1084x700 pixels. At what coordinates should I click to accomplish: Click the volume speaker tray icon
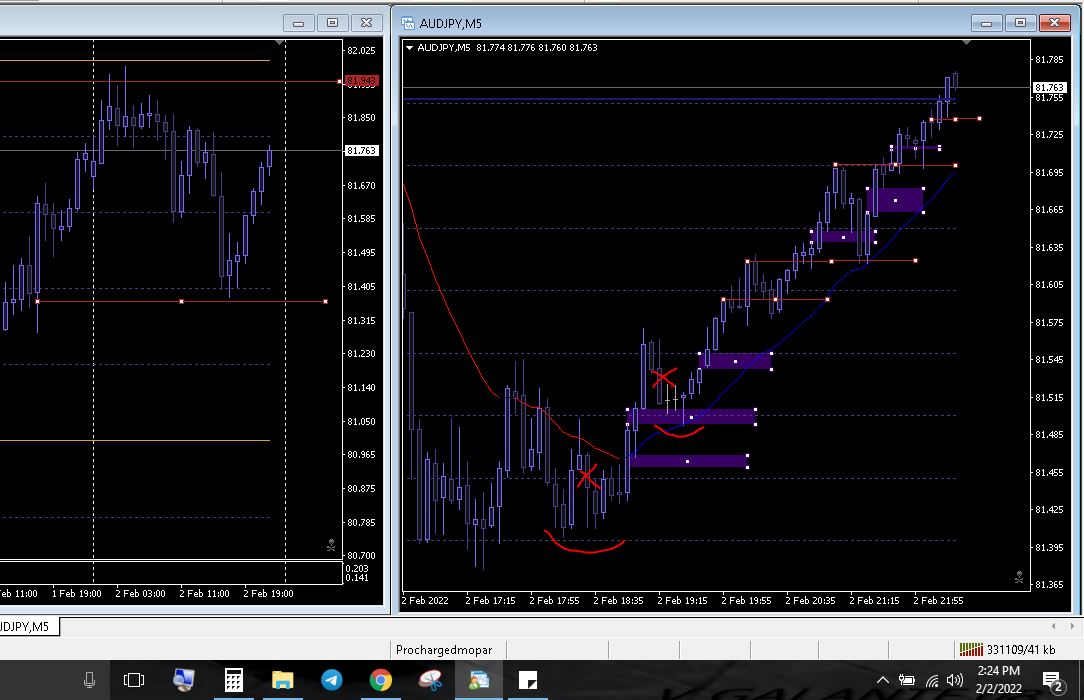954,681
